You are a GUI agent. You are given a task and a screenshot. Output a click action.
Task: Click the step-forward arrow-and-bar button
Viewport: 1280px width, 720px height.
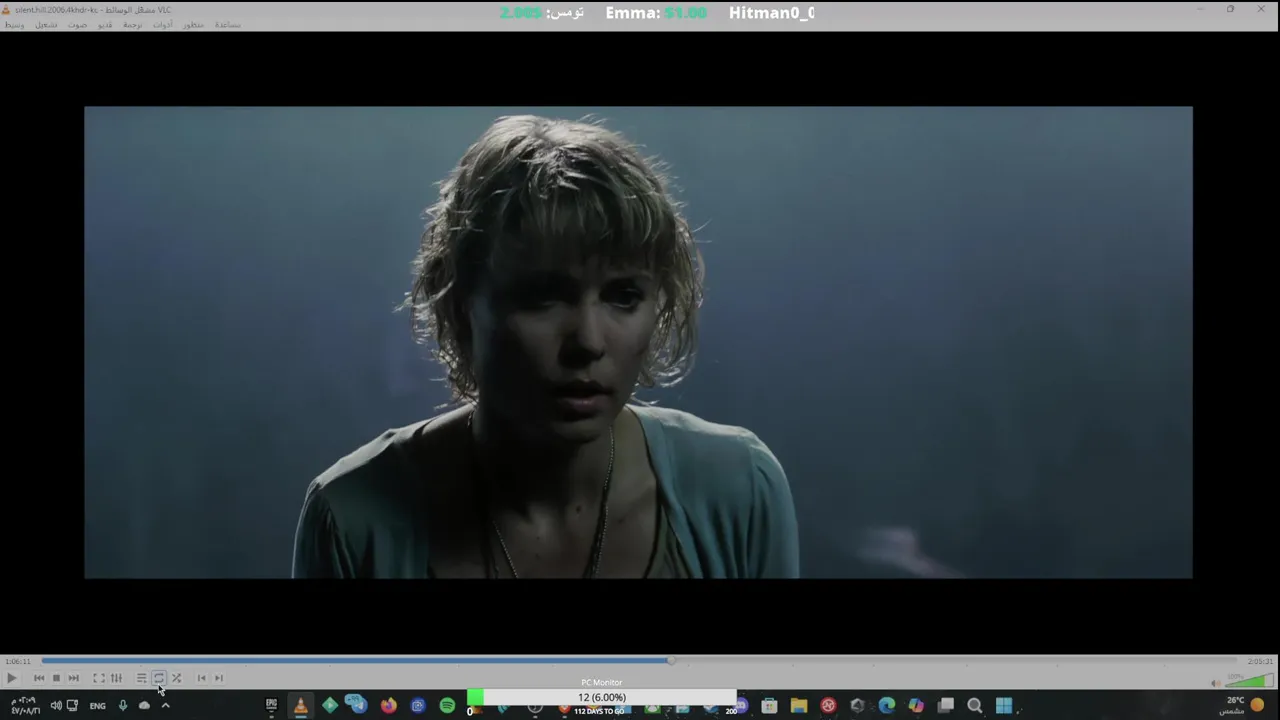click(219, 678)
